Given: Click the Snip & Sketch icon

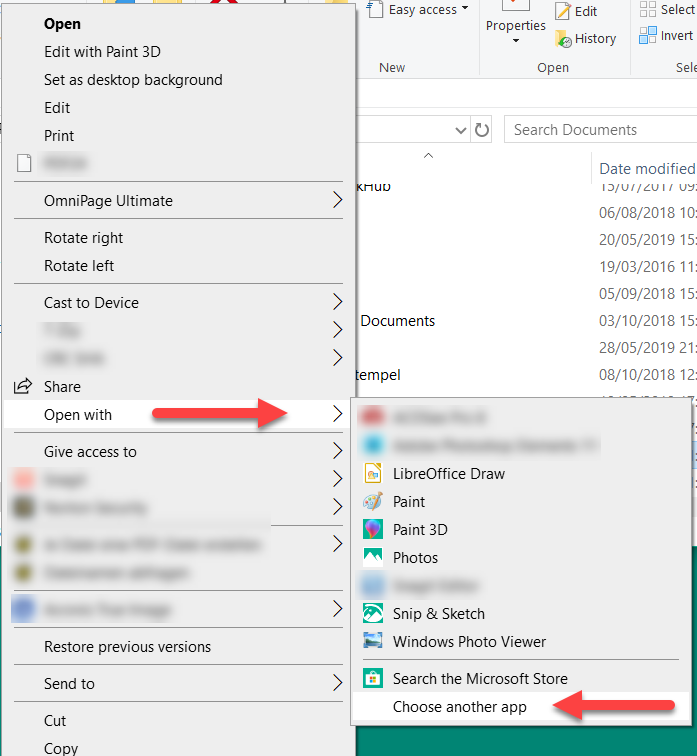Looking at the screenshot, I should (373, 614).
